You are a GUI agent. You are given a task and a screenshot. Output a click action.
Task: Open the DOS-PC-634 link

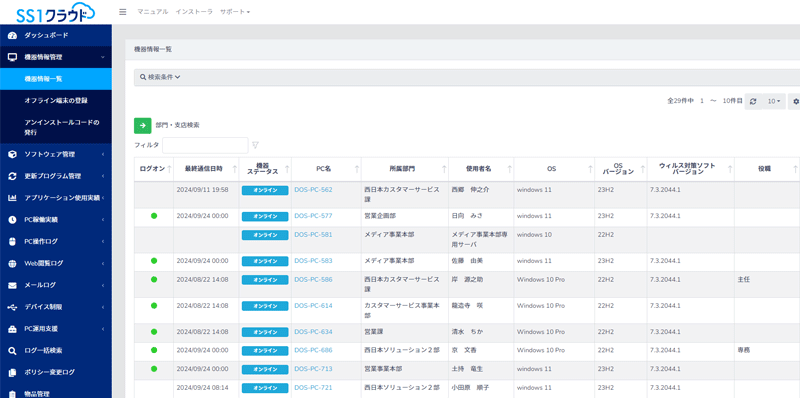click(x=313, y=332)
